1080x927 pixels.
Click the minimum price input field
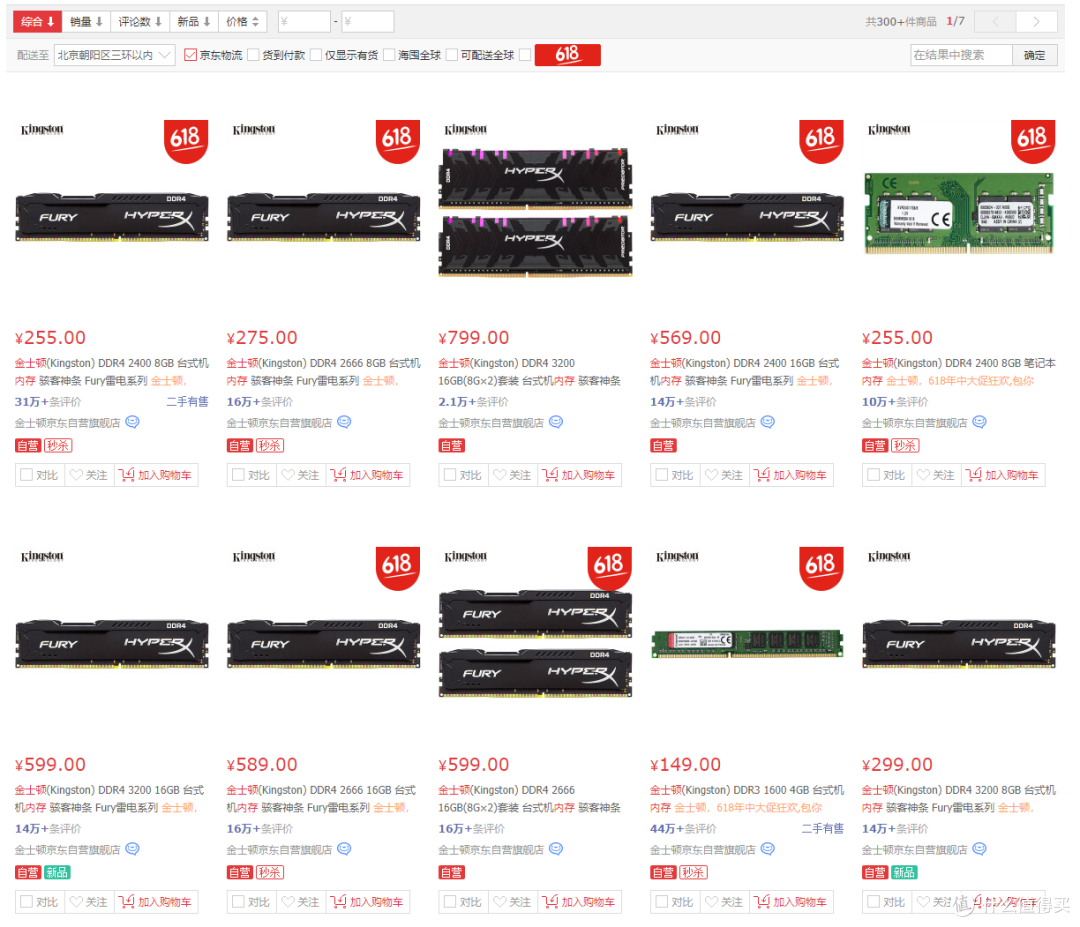point(304,21)
